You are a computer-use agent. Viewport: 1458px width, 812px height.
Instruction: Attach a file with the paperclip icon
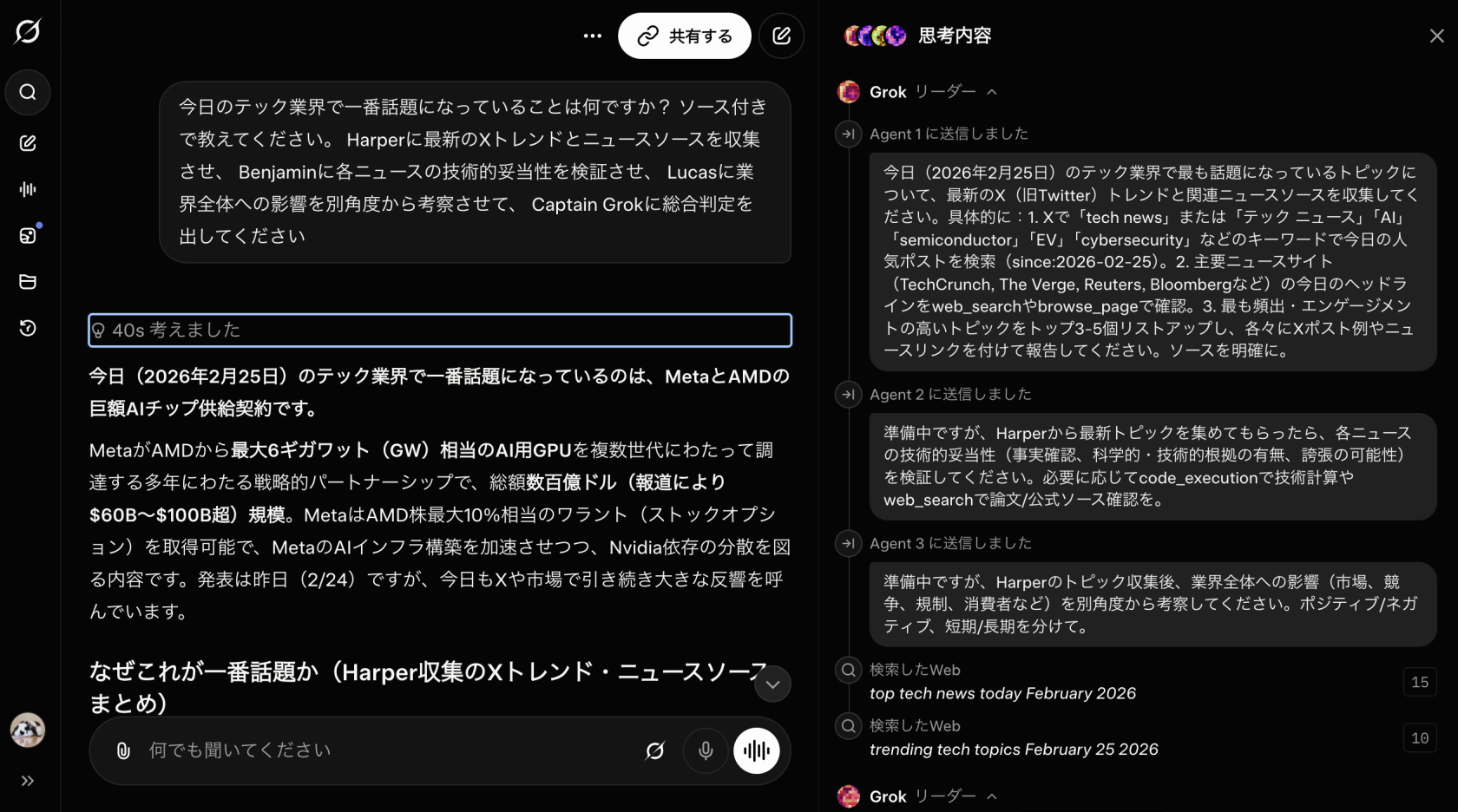(121, 750)
